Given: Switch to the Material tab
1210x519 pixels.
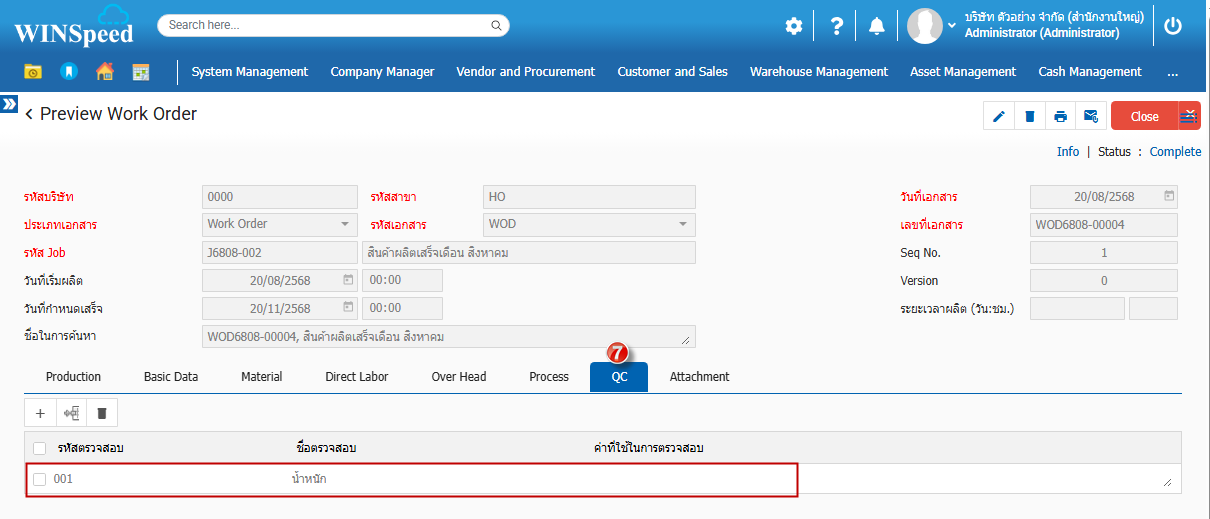Looking at the screenshot, I should click(261, 377).
